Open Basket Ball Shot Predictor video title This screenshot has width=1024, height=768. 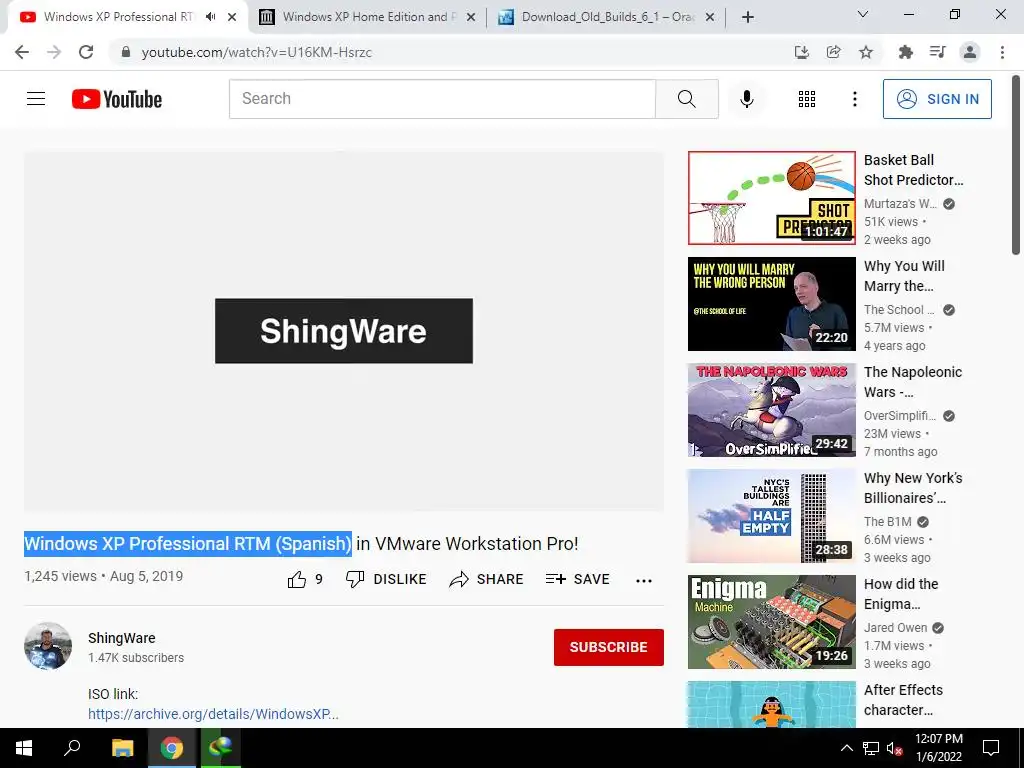point(913,170)
